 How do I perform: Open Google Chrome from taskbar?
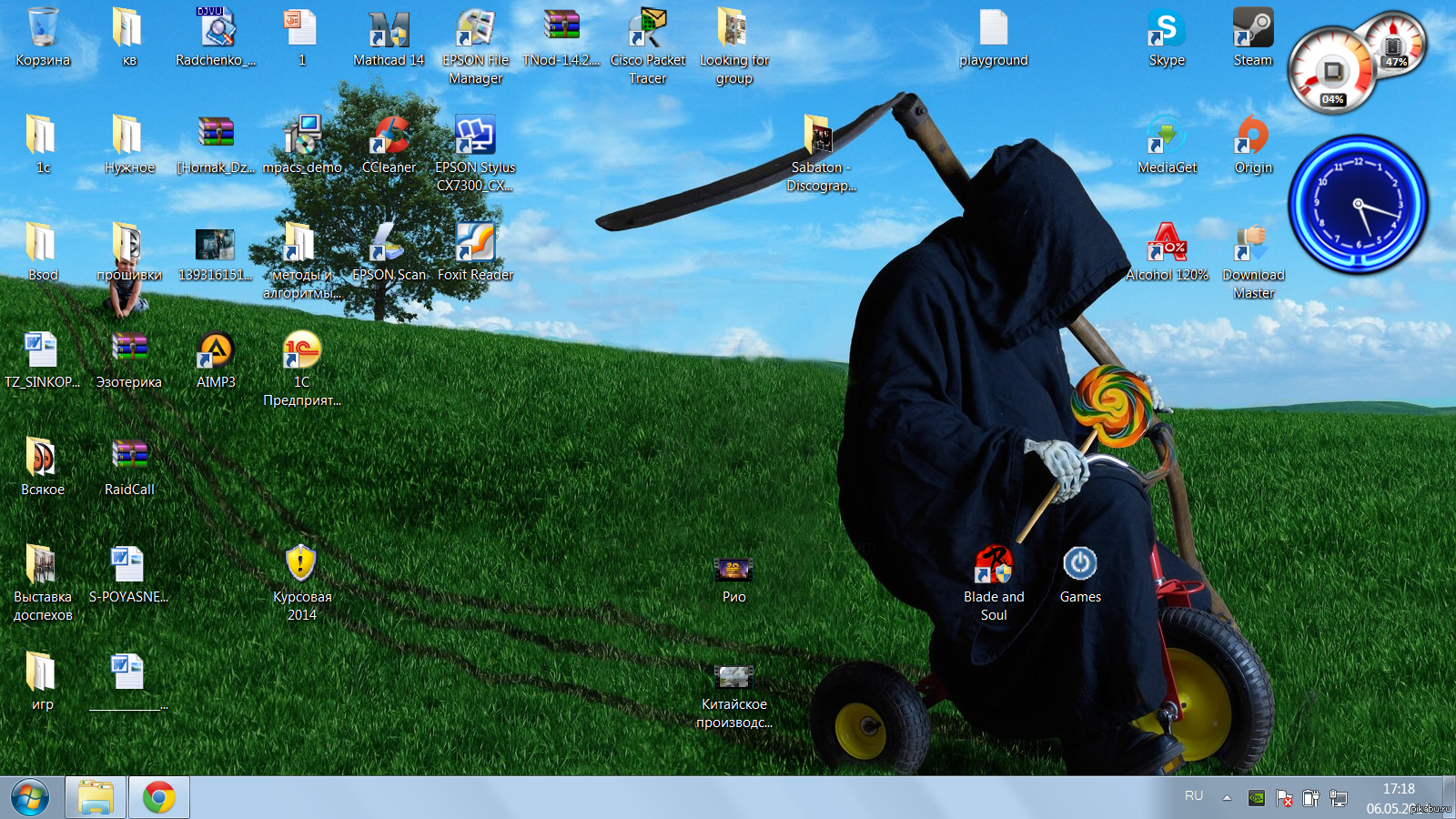159,798
